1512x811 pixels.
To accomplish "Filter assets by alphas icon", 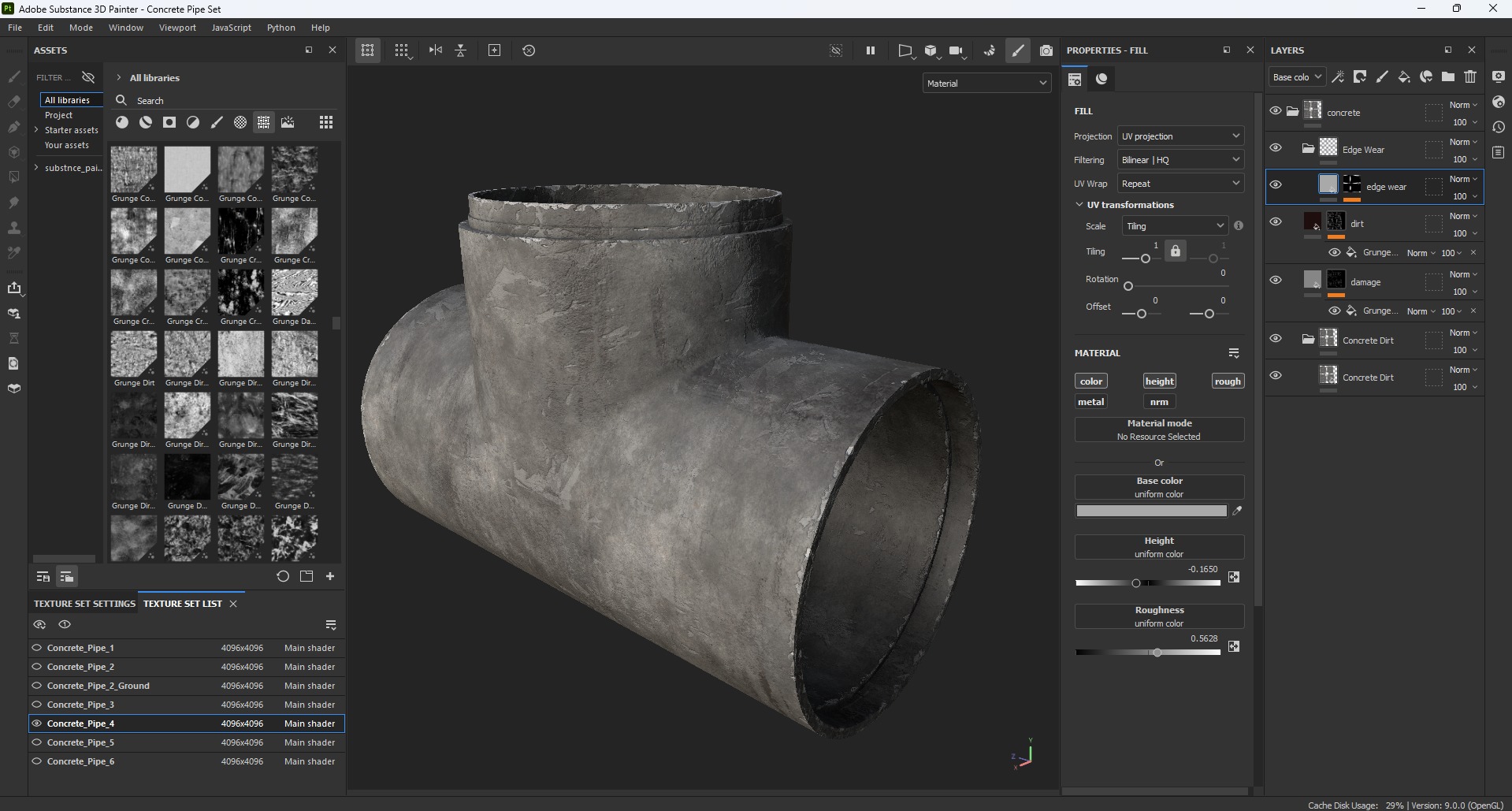I will [240, 122].
